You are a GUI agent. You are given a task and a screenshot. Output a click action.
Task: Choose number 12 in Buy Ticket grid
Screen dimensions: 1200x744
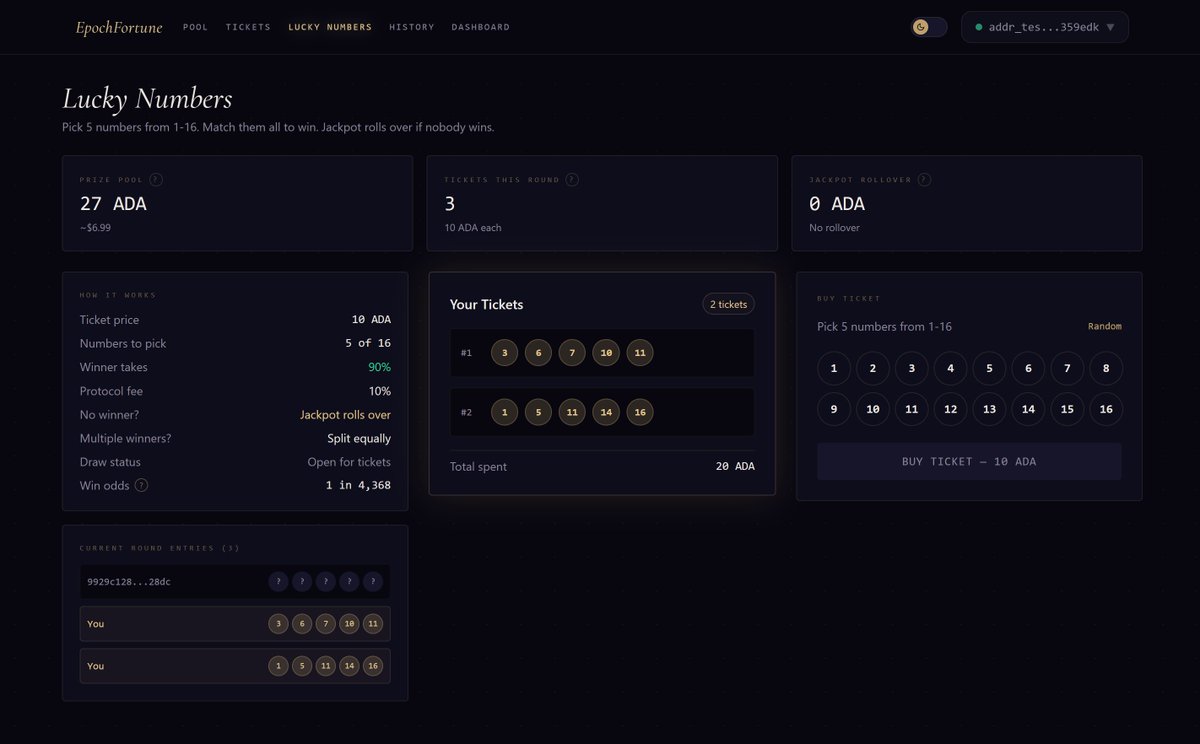[x=950, y=409]
